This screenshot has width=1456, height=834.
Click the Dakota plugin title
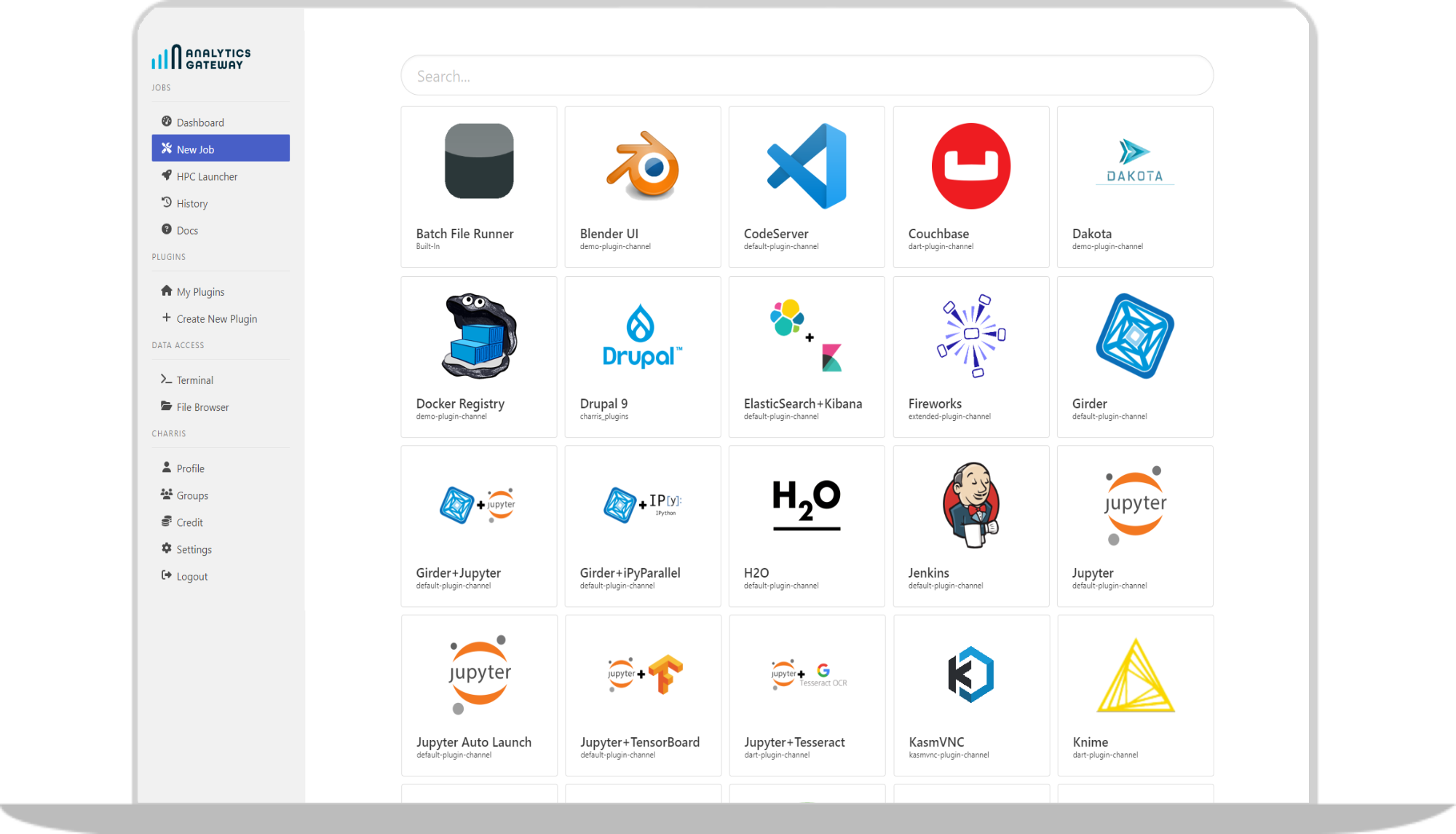coord(1091,233)
